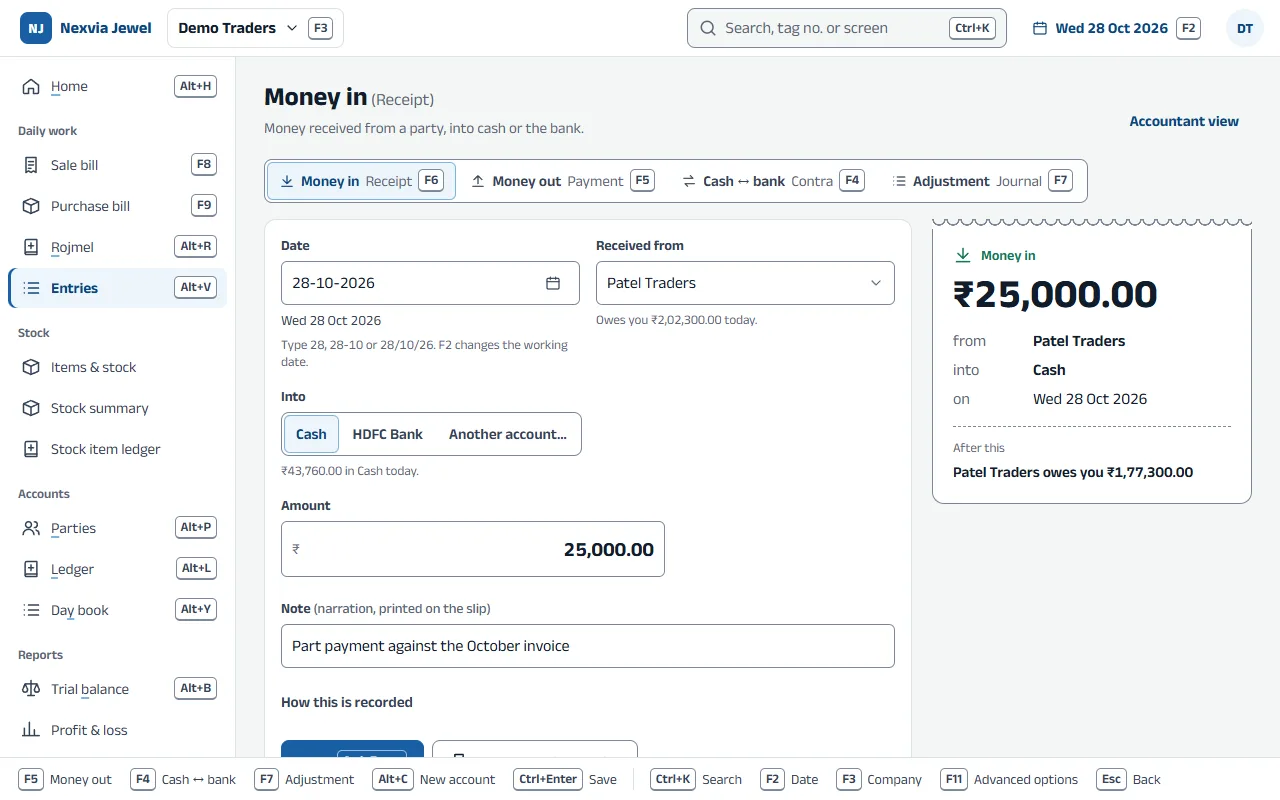The image size is (1280, 800).
Task: Click the Ledger sidebar icon
Action: coord(31,569)
